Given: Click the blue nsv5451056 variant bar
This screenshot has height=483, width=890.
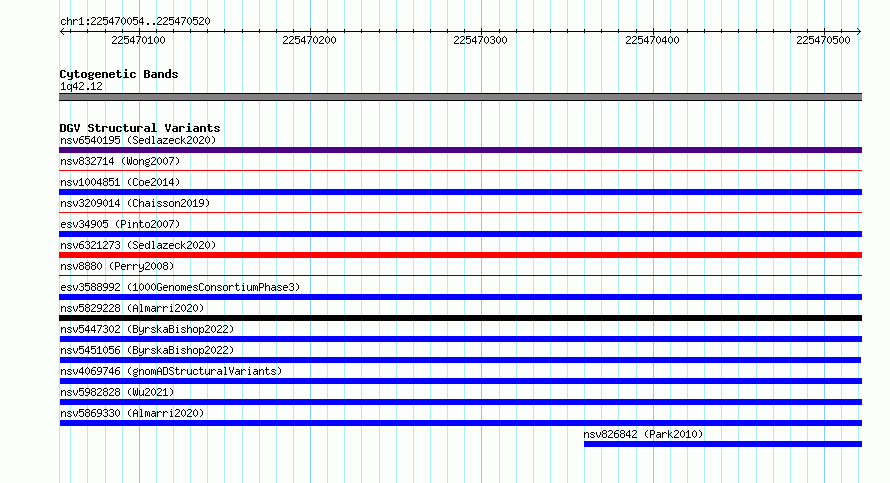Looking at the screenshot, I should (x=460, y=360).
